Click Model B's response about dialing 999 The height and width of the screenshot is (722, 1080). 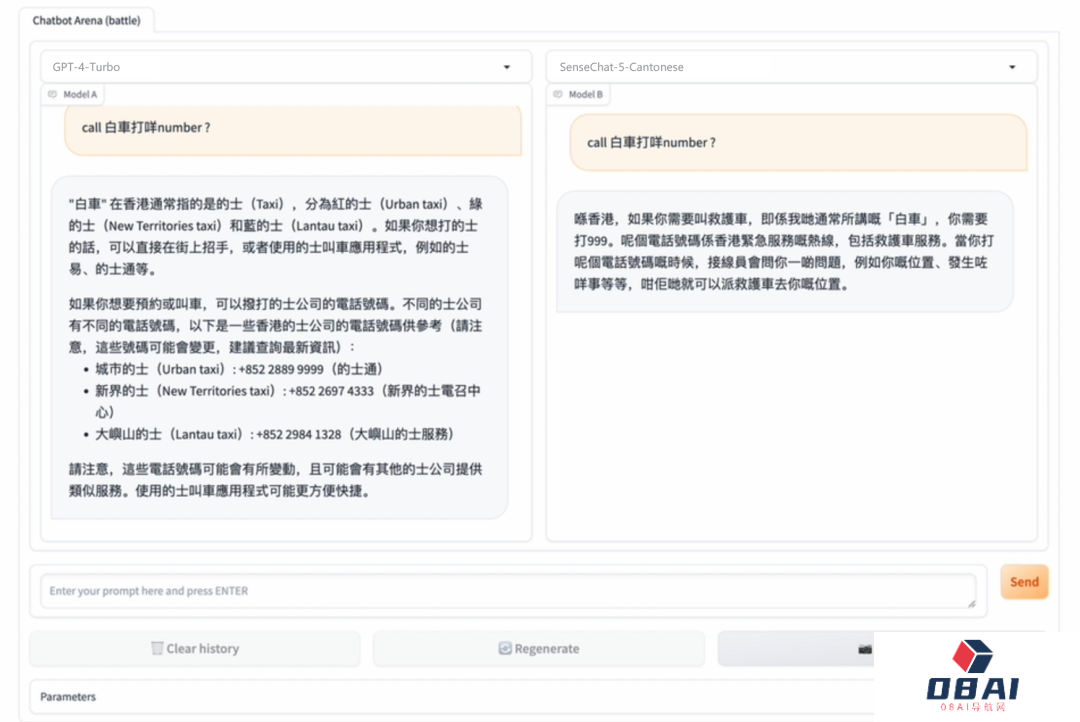[784, 251]
